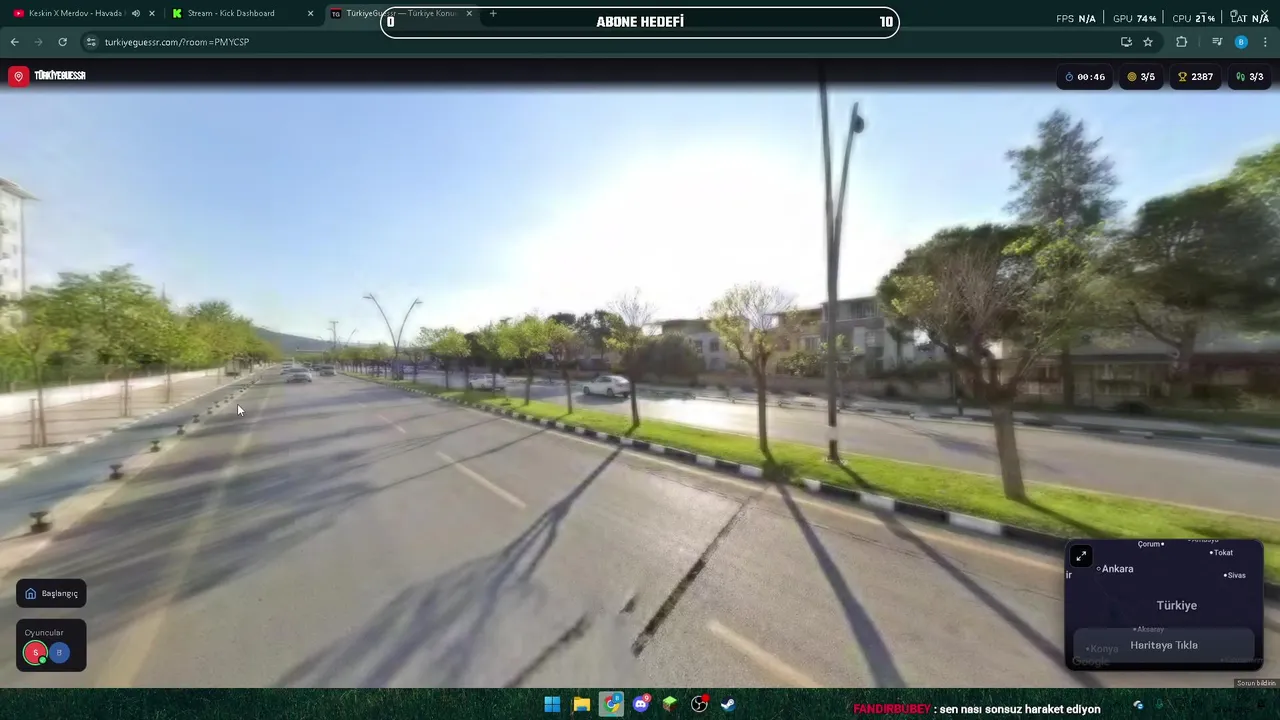
Task: Reload the TürkiyeGuessr page
Action: tap(62, 42)
